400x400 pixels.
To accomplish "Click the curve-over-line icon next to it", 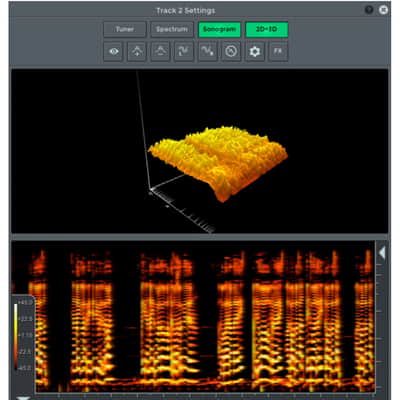I will coord(160,52).
